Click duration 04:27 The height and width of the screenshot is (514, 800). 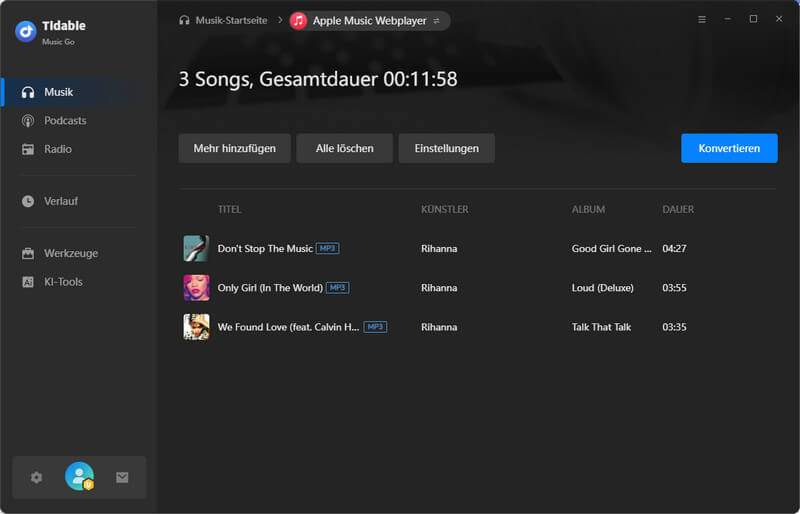(x=674, y=249)
